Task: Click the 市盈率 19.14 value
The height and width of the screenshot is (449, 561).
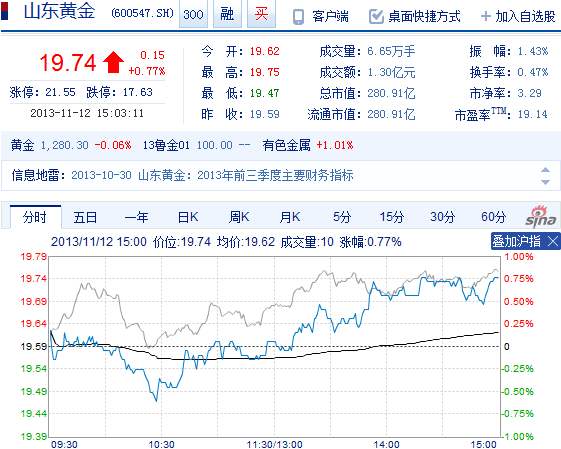Action: click(x=532, y=114)
